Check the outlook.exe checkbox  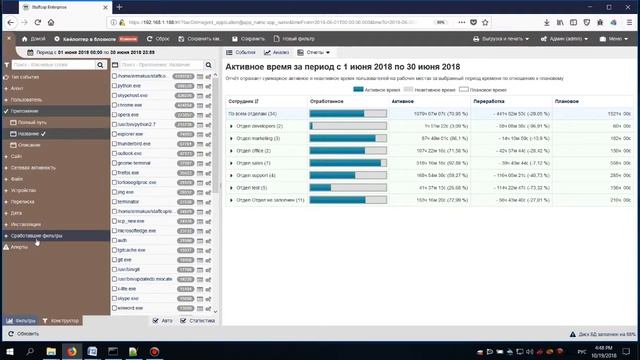[x=115, y=153]
